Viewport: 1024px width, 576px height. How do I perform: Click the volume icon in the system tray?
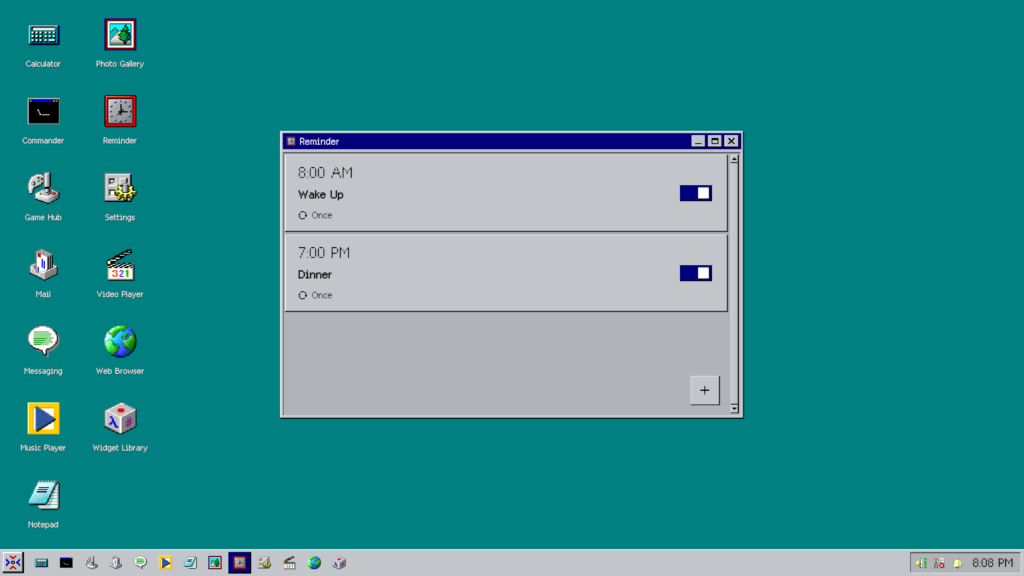tap(919, 563)
